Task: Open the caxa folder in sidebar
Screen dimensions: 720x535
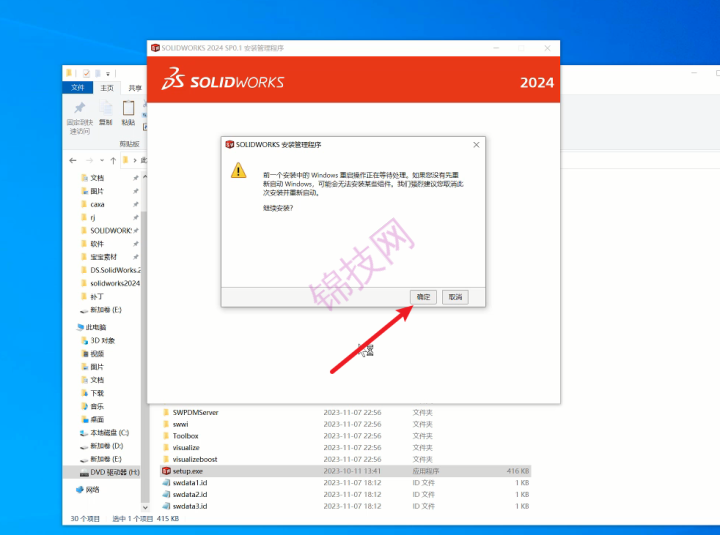Action: click(x=97, y=204)
